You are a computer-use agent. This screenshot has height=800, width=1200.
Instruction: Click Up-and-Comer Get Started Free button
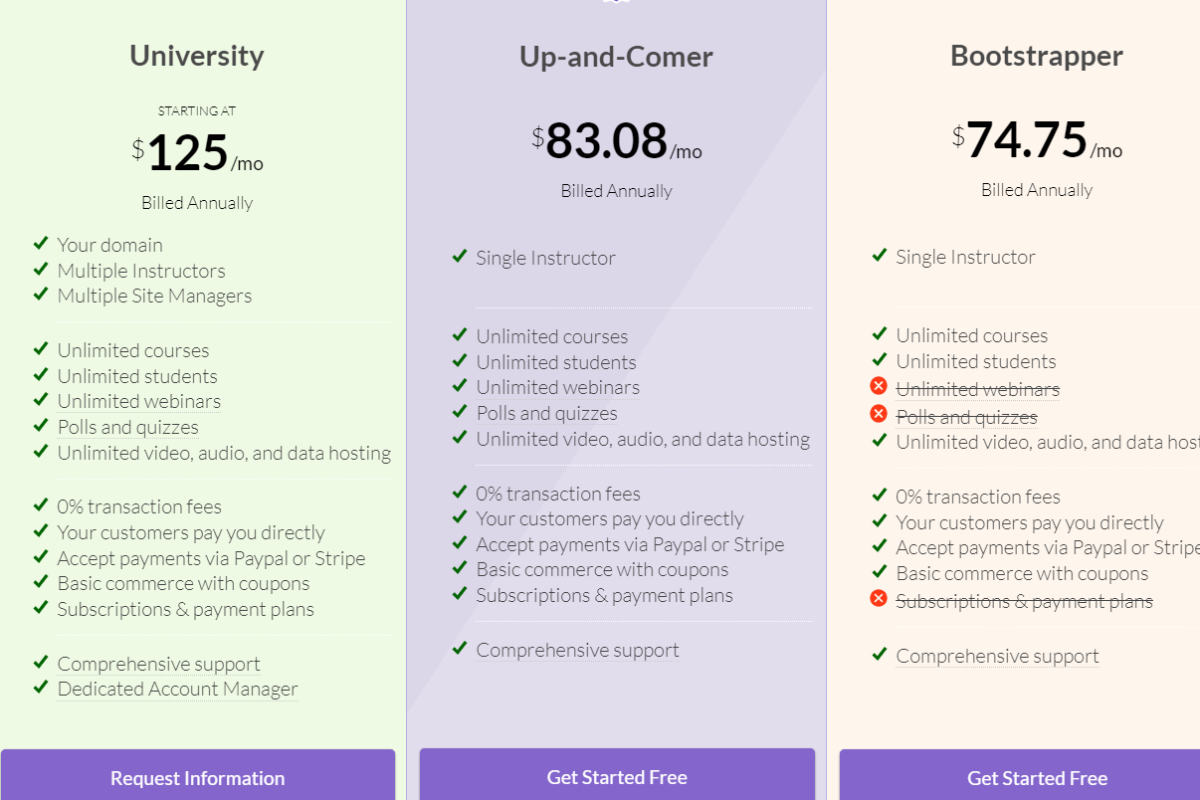click(617, 775)
